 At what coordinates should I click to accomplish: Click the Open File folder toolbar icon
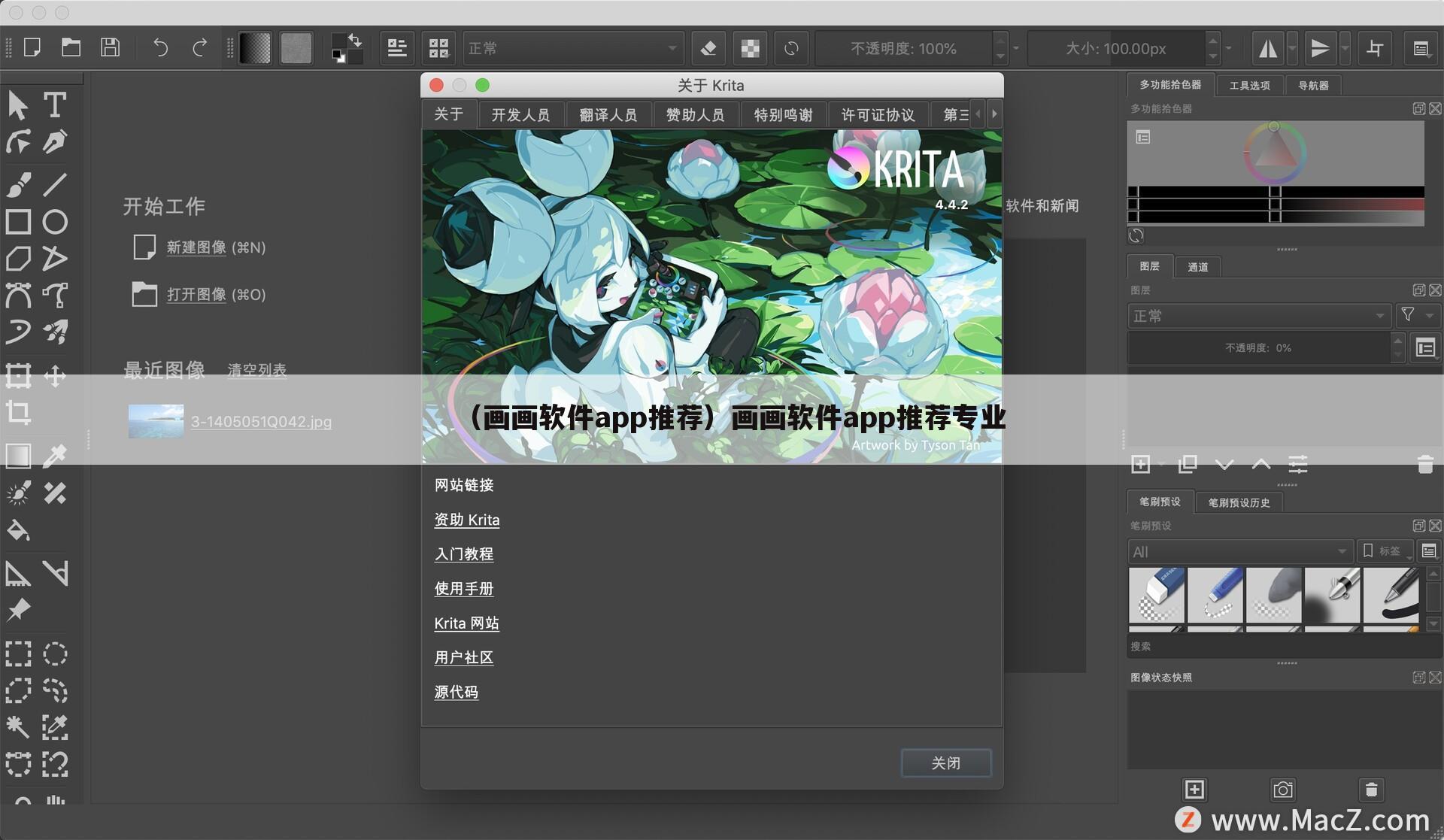(71, 48)
